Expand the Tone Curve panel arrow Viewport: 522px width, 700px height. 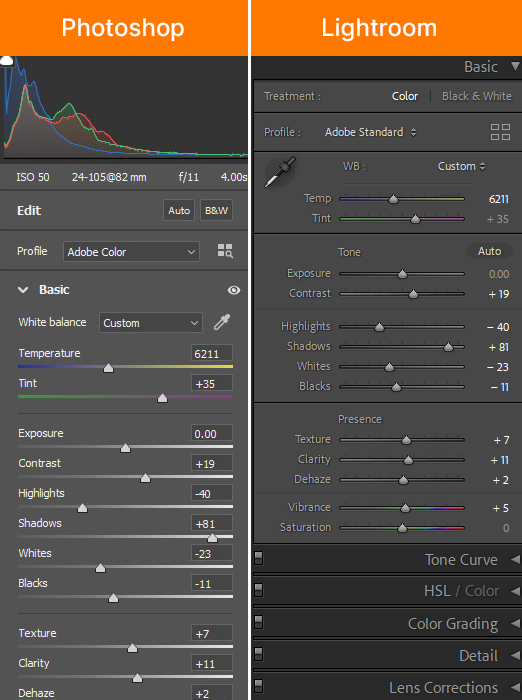(515, 559)
